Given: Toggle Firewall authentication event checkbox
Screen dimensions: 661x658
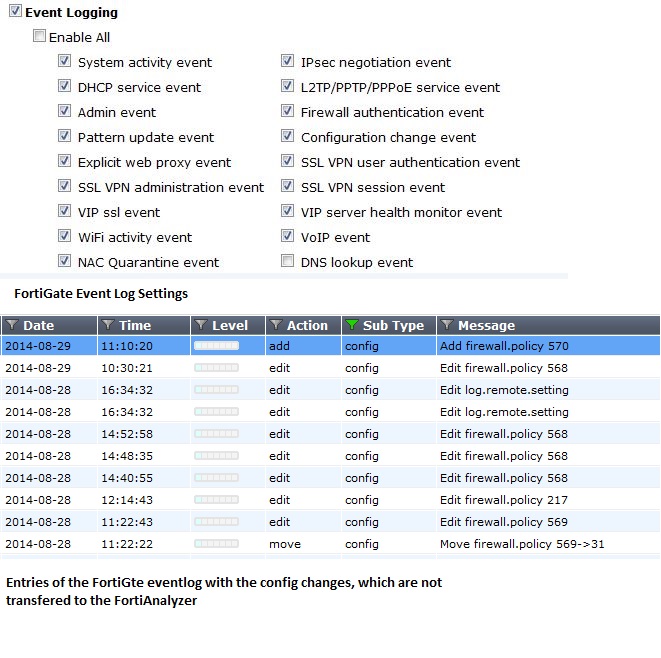Looking at the screenshot, I should tap(288, 111).
